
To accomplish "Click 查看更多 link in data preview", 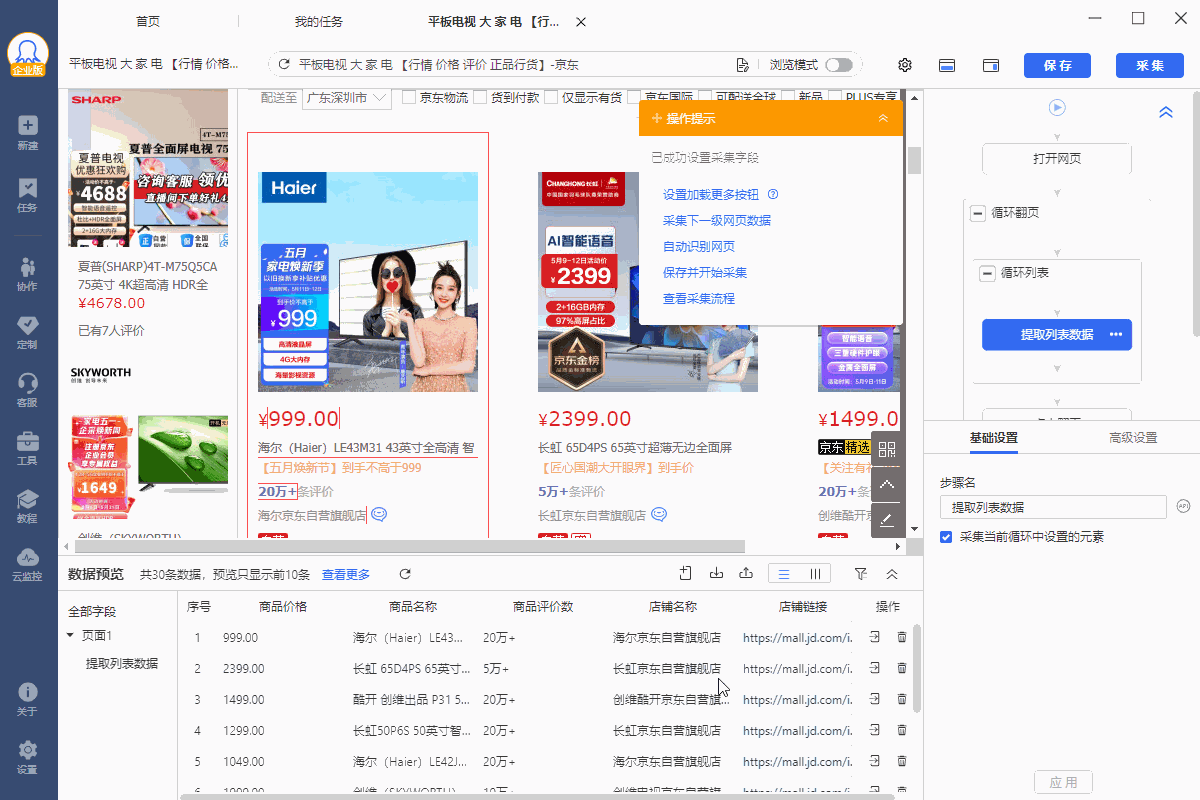I will click(346, 574).
